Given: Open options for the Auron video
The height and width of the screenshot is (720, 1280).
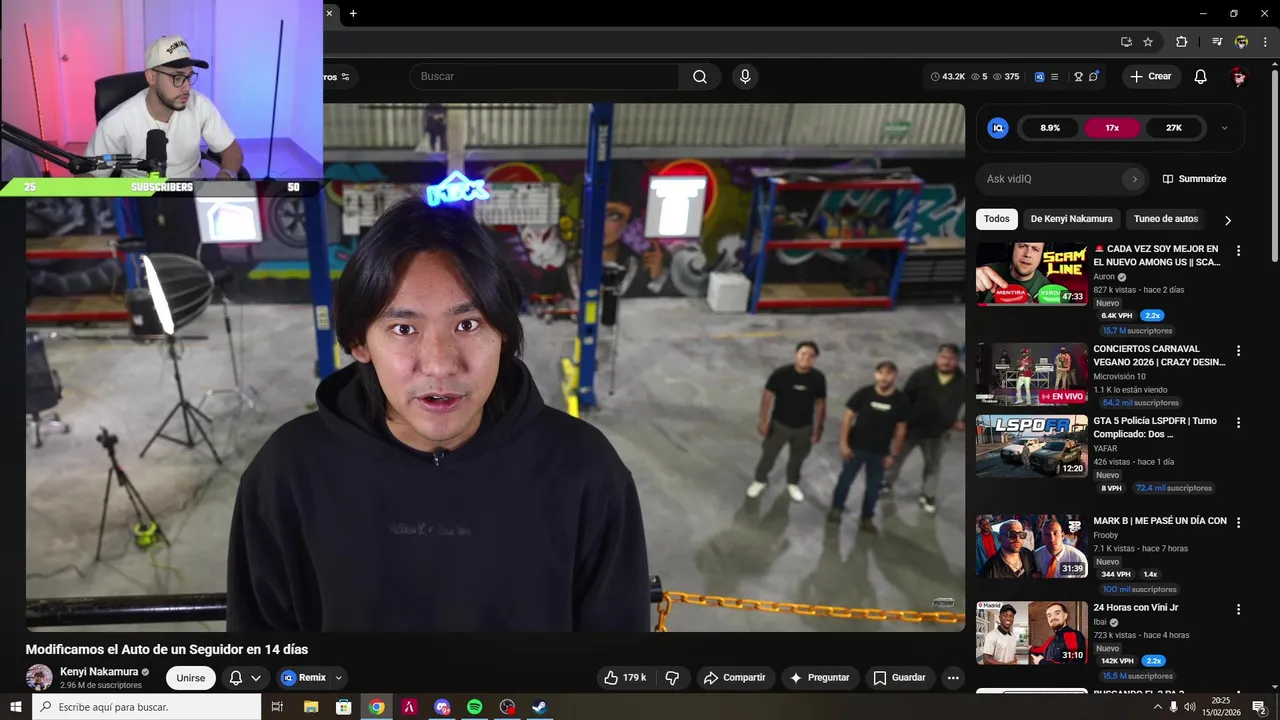Looking at the screenshot, I should click(1238, 251).
